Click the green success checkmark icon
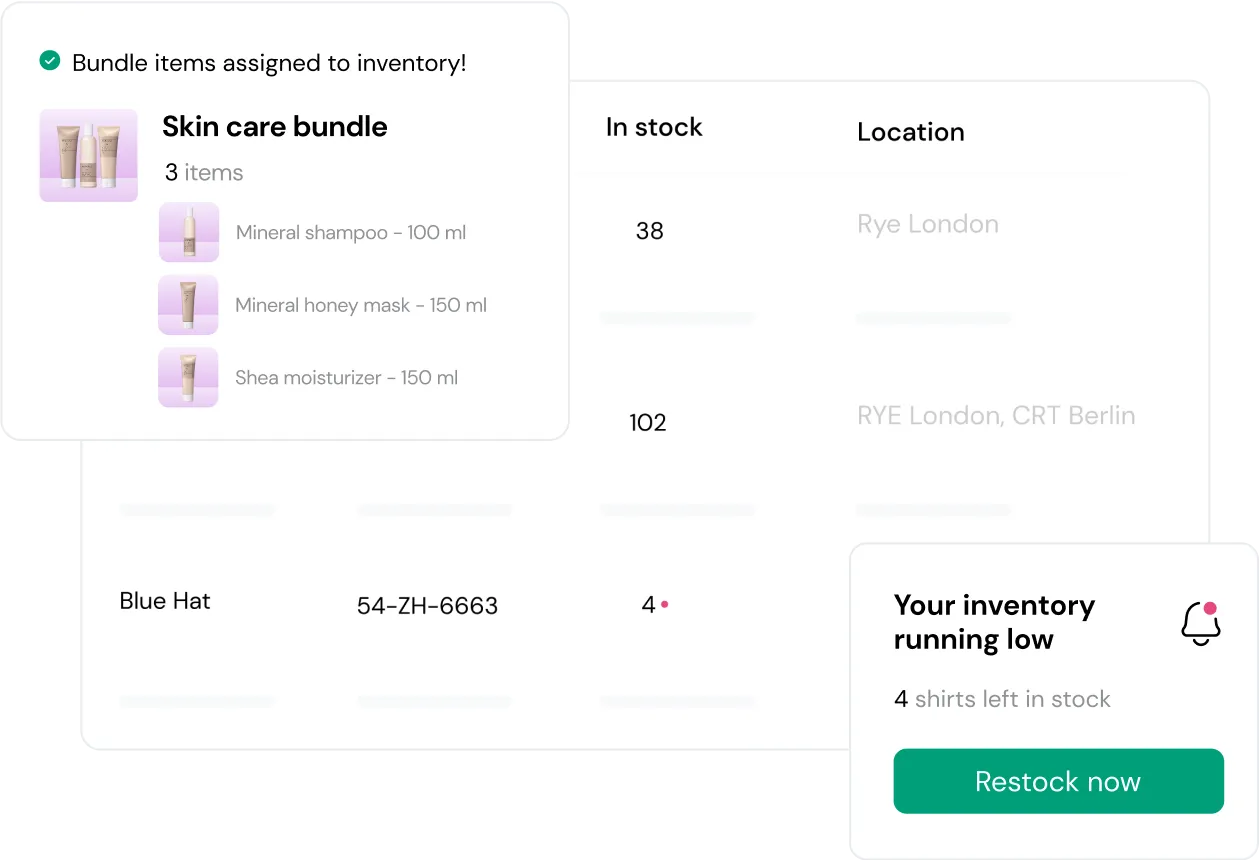The image size is (1259, 860). click(49, 62)
